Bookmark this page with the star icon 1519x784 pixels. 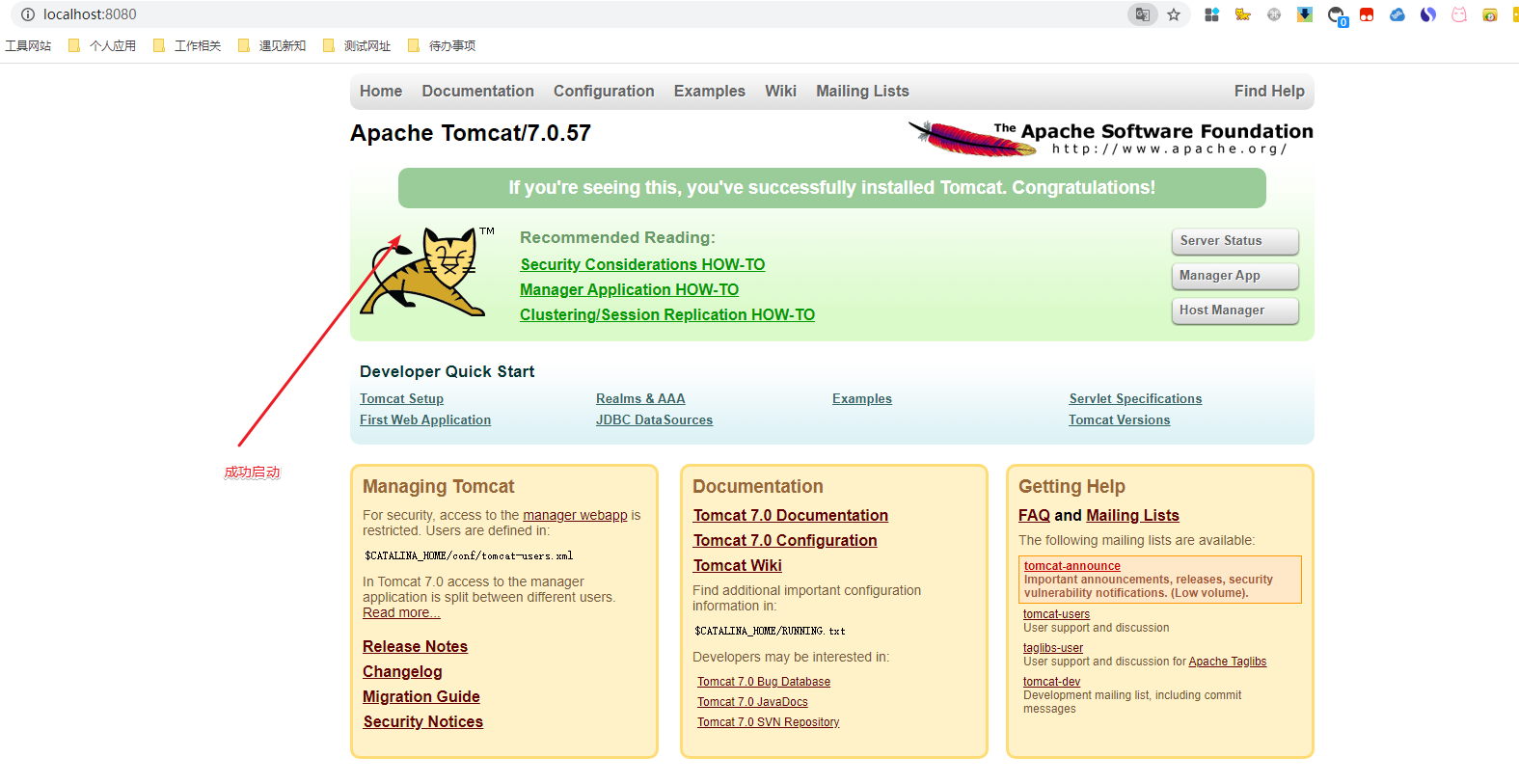(x=1174, y=14)
